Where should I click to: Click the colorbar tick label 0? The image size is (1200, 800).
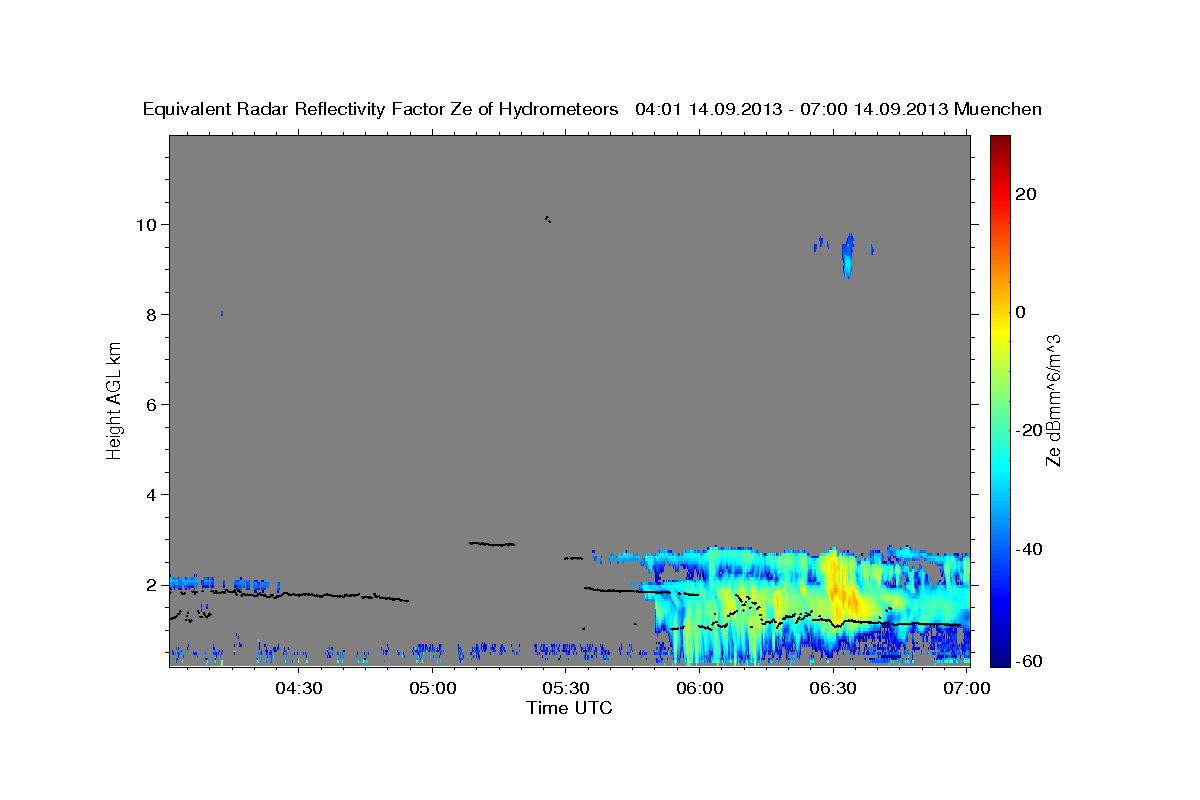pos(1021,312)
